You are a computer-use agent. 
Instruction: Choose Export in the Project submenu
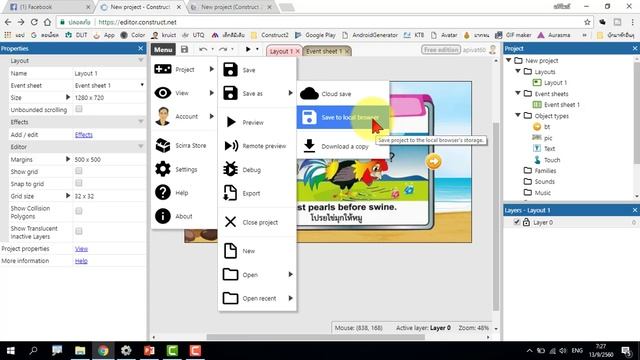click(257, 193)
